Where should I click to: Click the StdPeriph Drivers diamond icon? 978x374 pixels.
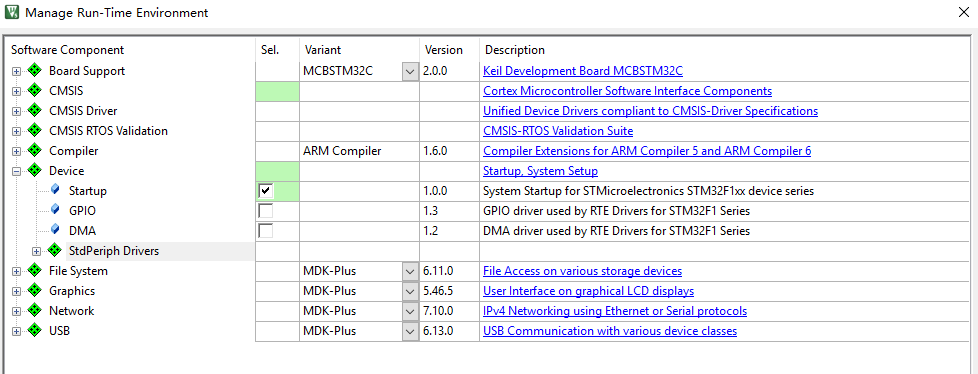point(55,251)
